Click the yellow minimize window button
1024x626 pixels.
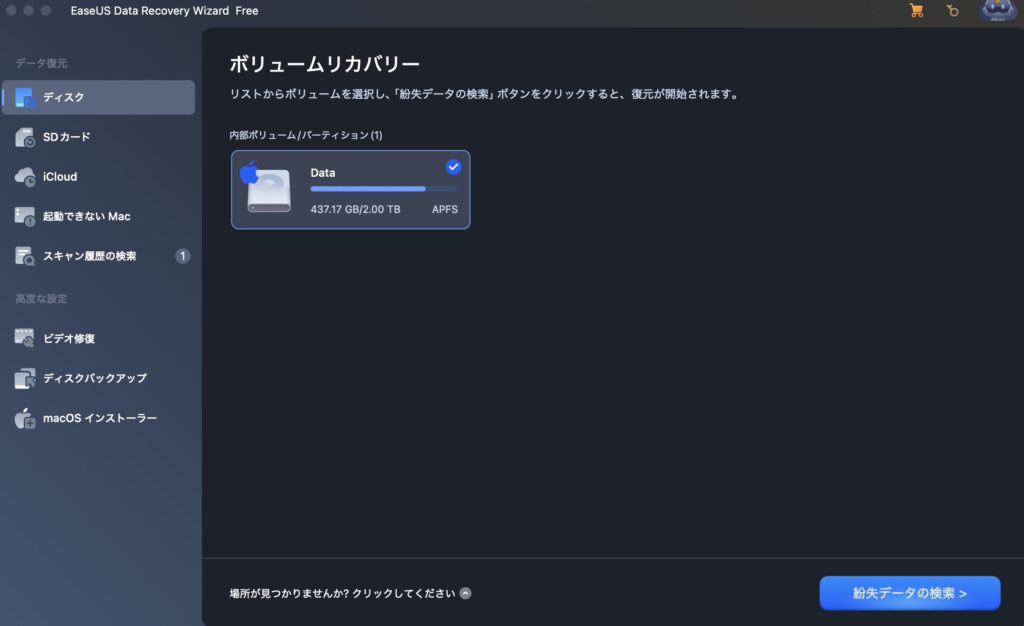tap(28, 11)
